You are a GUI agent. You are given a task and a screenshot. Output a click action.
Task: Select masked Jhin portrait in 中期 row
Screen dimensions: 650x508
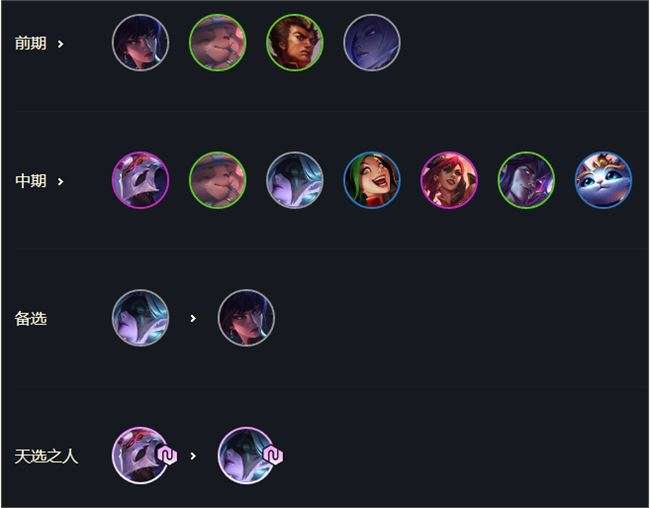(x=141, y=180)
